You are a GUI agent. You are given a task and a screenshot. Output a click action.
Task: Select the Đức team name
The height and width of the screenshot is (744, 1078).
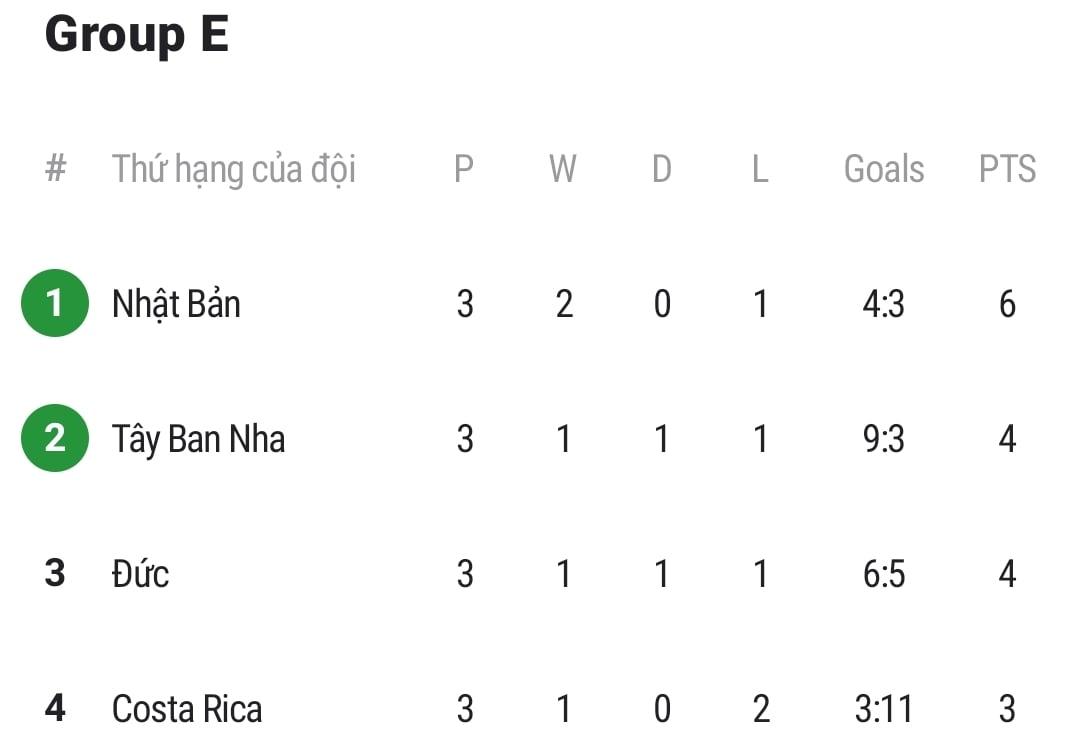(x=140, y=574)
